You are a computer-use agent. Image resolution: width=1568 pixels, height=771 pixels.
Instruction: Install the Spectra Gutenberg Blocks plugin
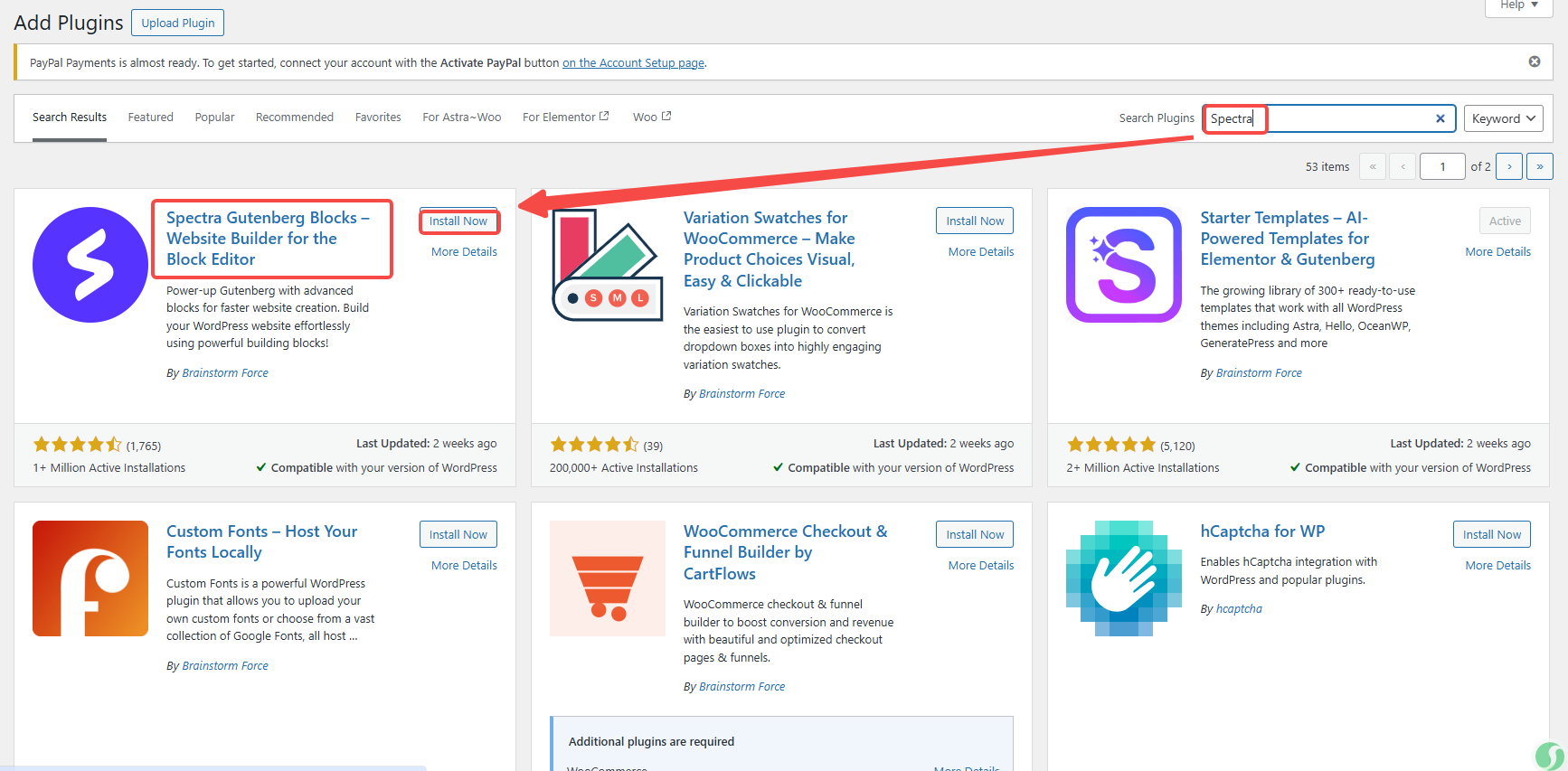coord(458,221)
